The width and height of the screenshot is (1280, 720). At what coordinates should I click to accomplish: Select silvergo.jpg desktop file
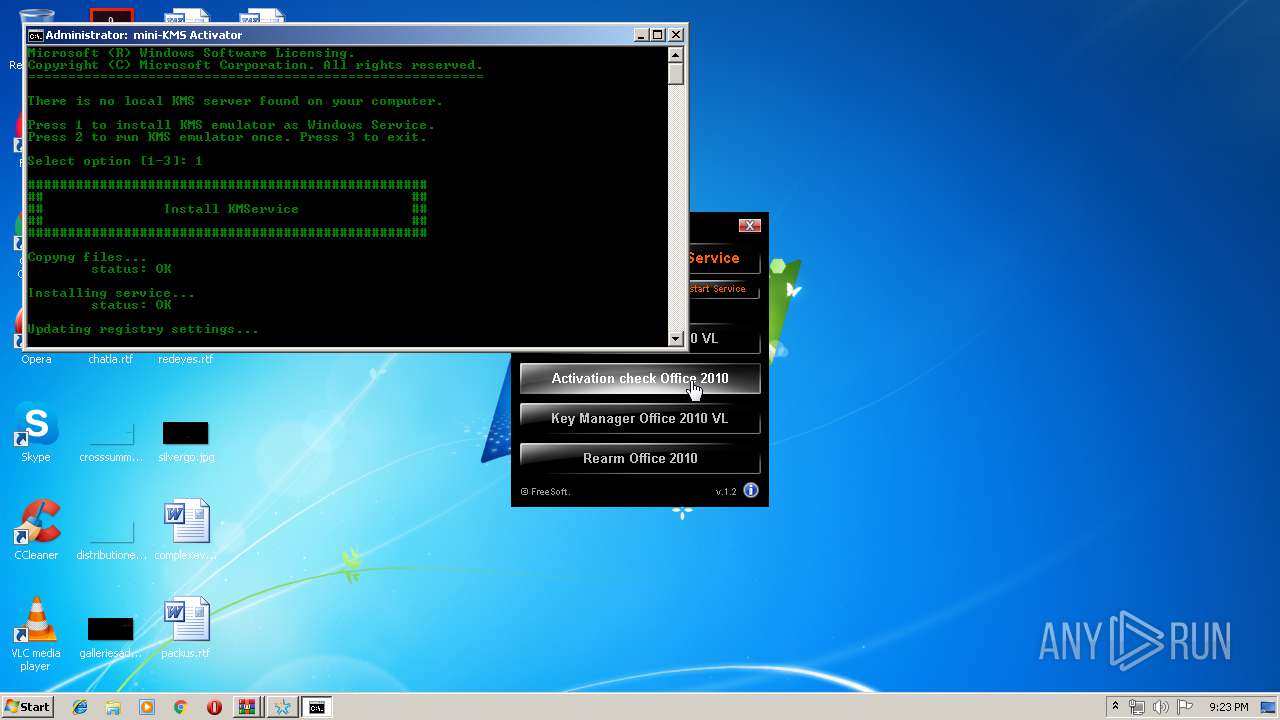tap(186, 440)
